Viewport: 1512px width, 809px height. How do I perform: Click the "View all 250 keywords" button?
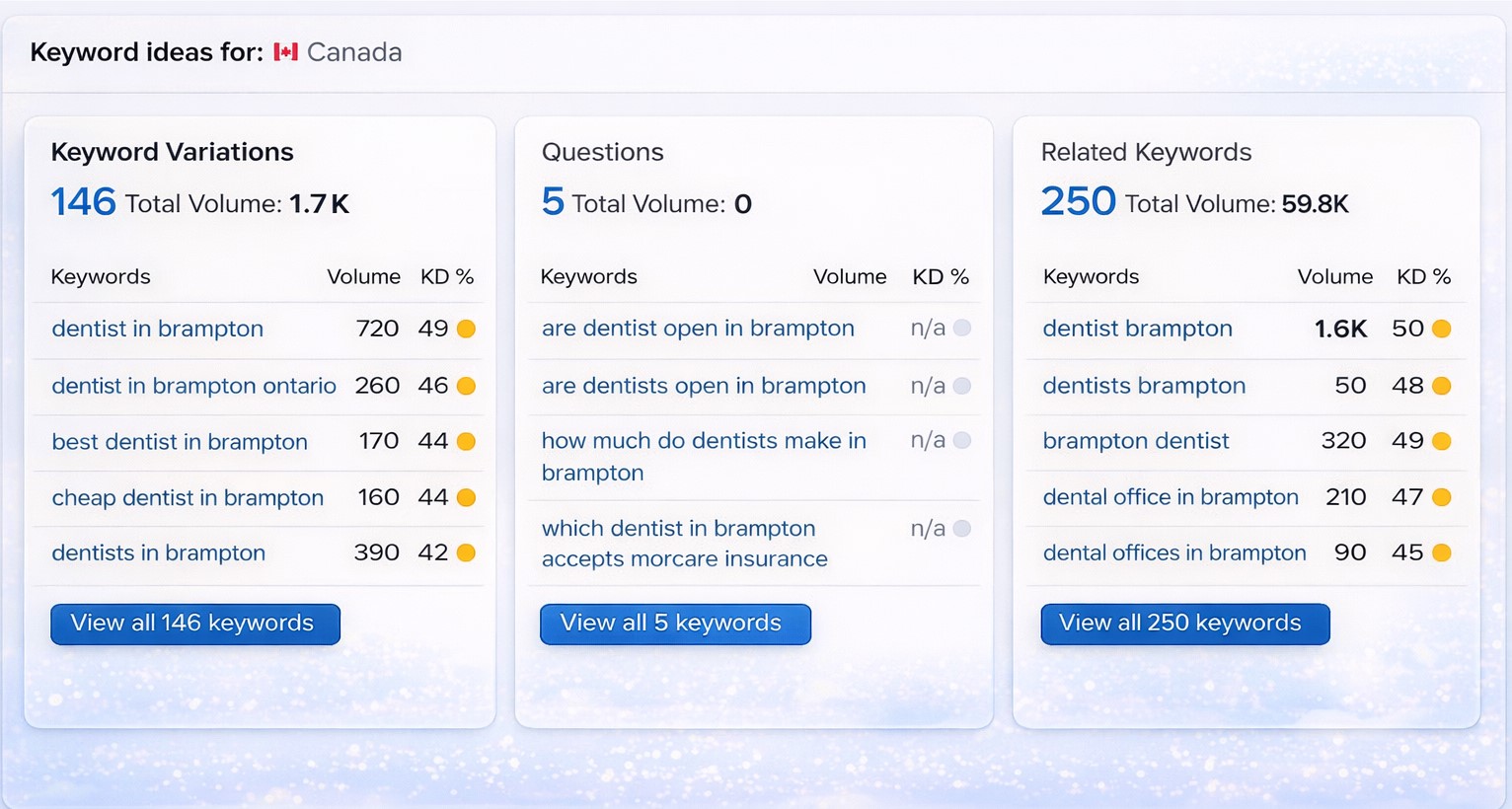coord(1183,624)
